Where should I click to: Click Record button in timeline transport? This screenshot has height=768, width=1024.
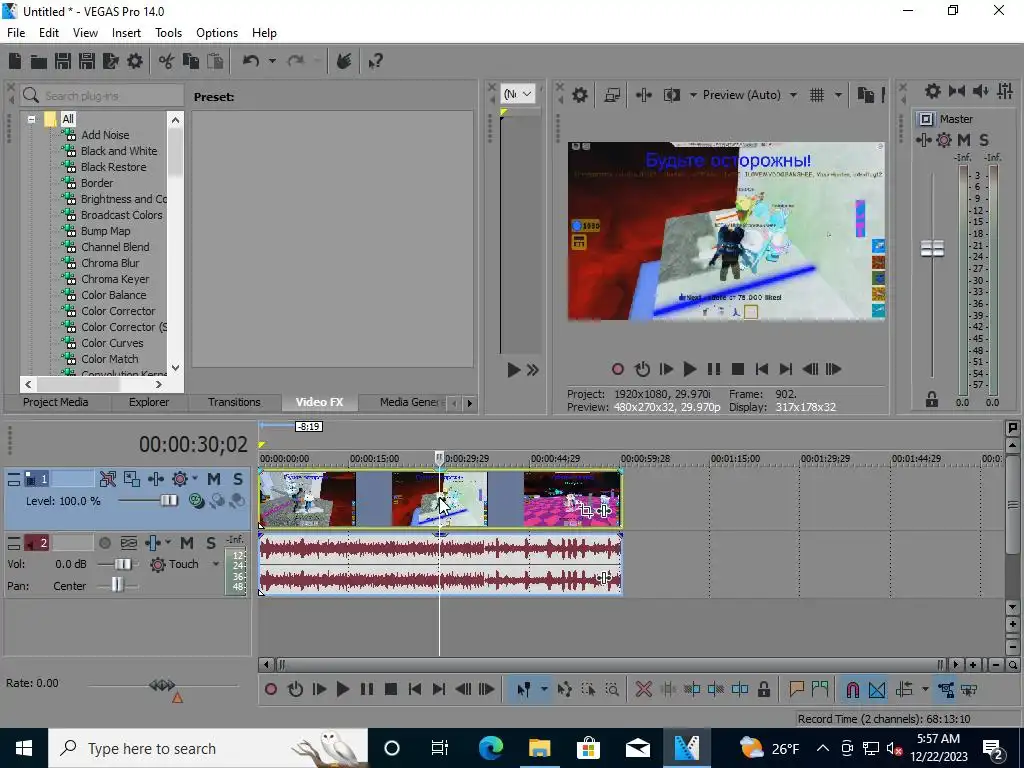point(271,689)
